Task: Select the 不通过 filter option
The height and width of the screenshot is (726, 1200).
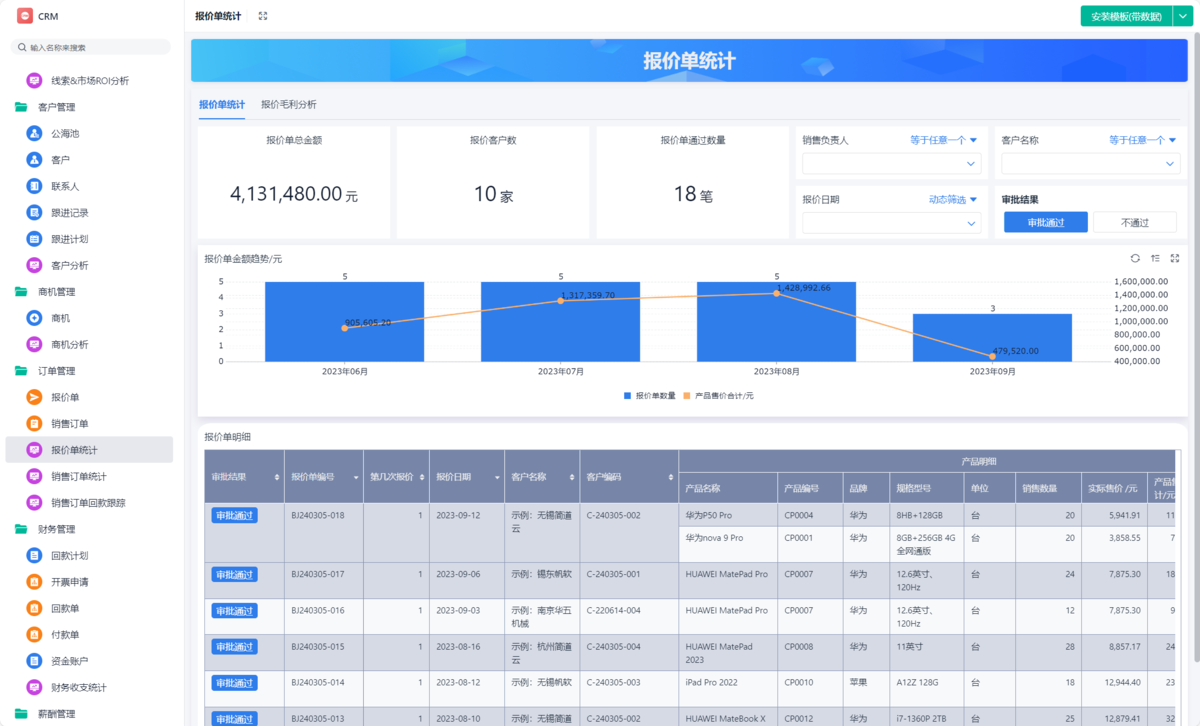Action: (1135, 222)
